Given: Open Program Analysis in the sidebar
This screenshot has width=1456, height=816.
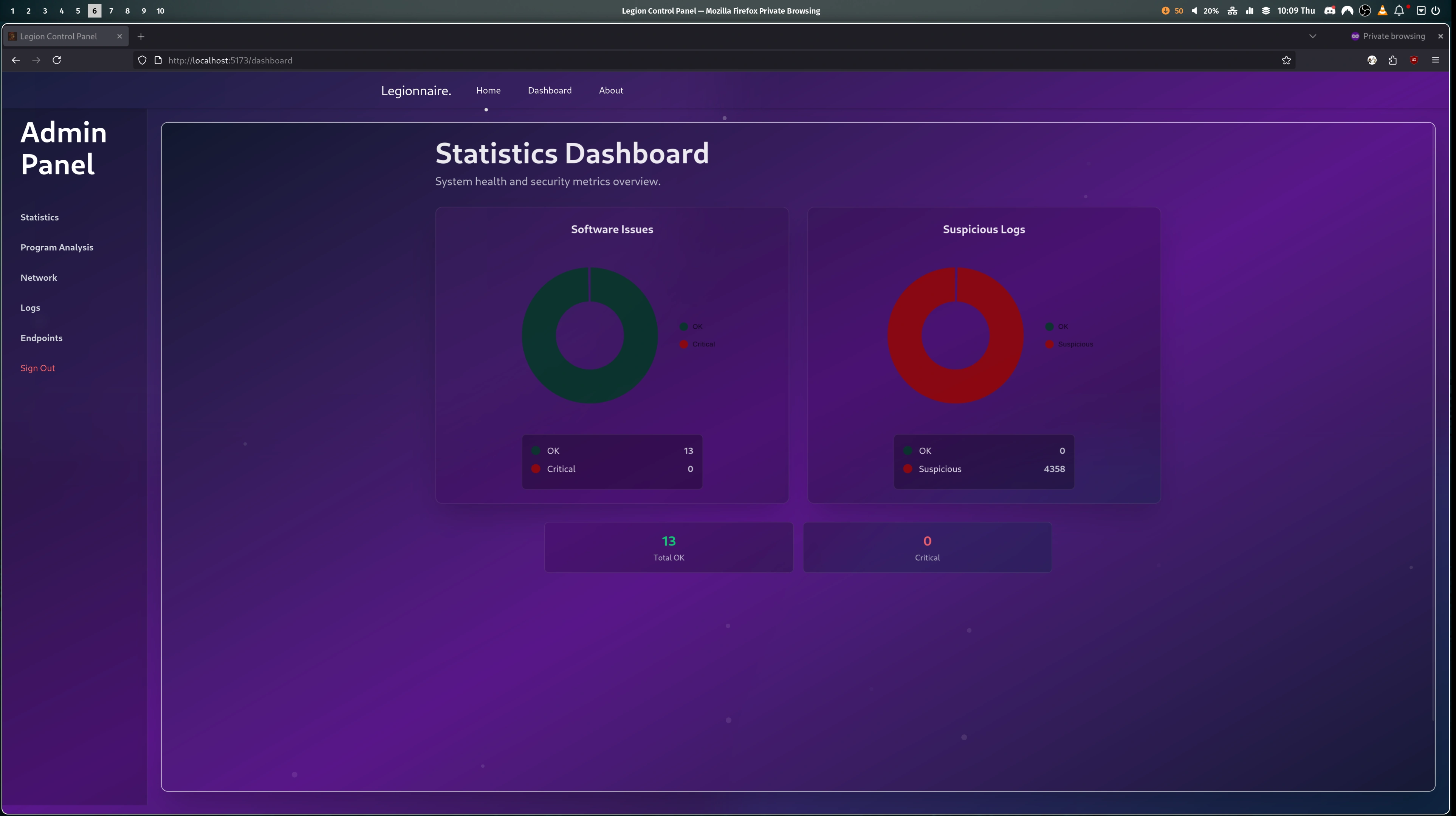Looking at the screenshot, I should tap(57, 247).
